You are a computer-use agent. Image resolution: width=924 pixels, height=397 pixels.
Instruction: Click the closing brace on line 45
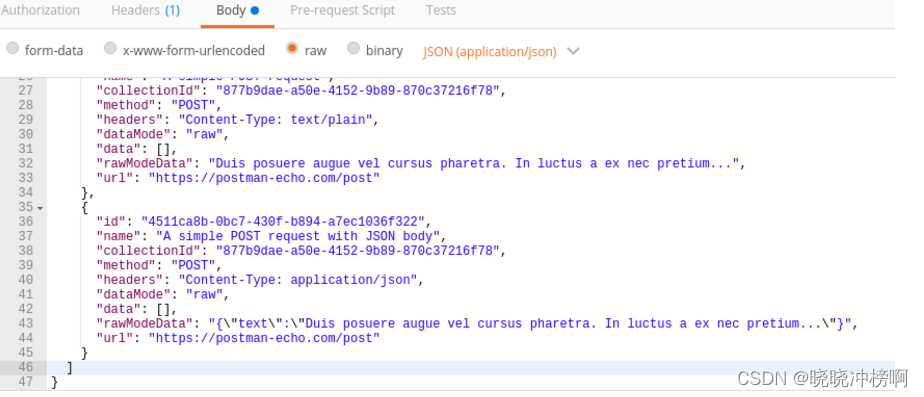85,353
